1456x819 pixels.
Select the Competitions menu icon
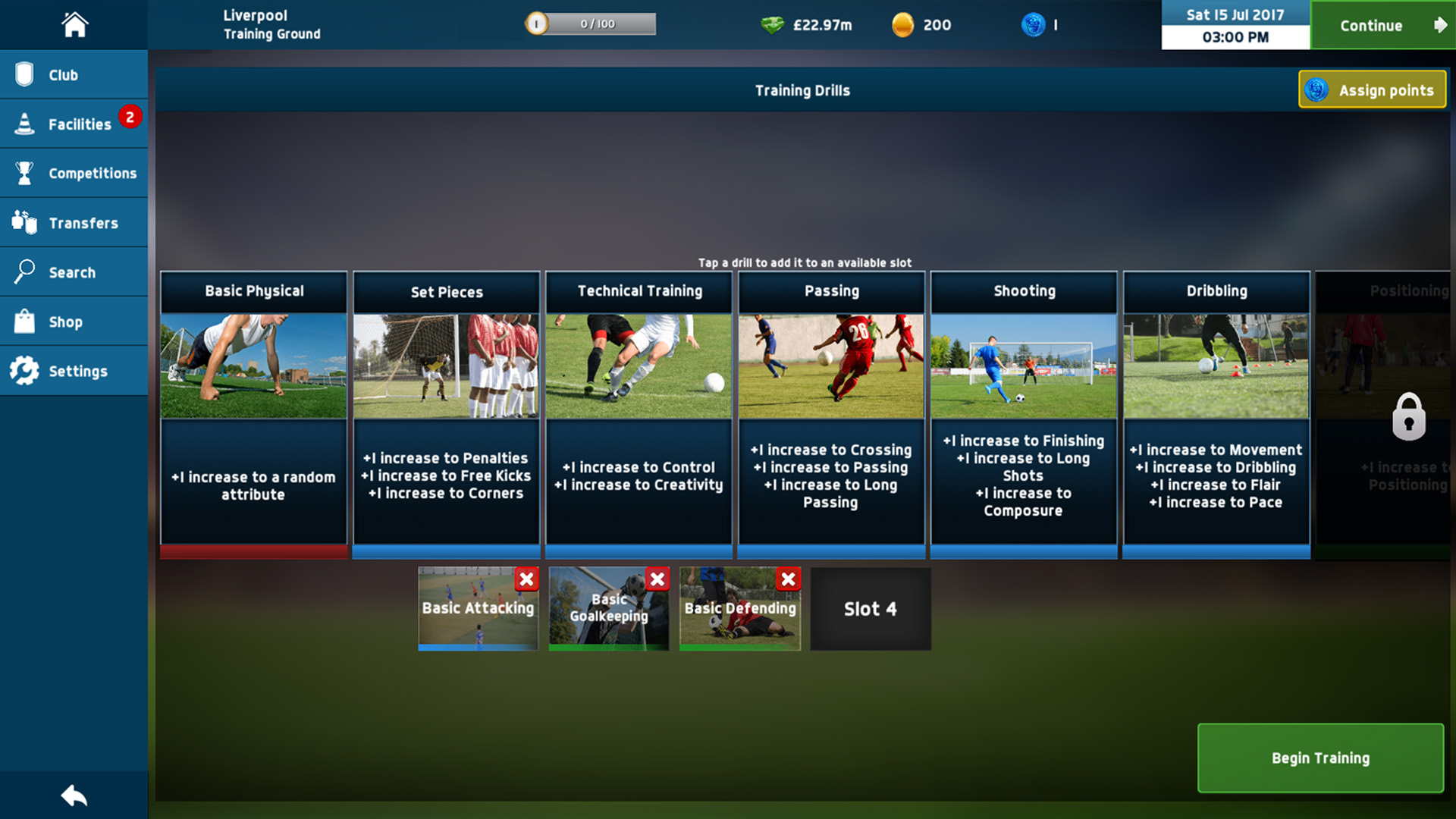[24, 173]
